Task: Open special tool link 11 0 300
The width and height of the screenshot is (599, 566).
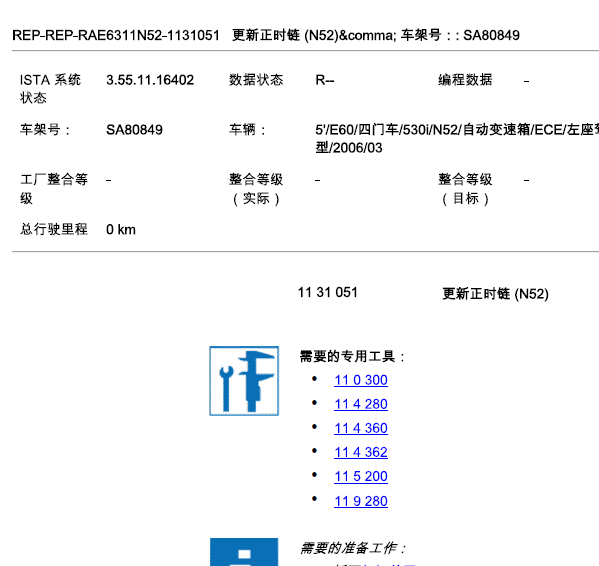Action: pyautogui.click(x=361, y=380)
